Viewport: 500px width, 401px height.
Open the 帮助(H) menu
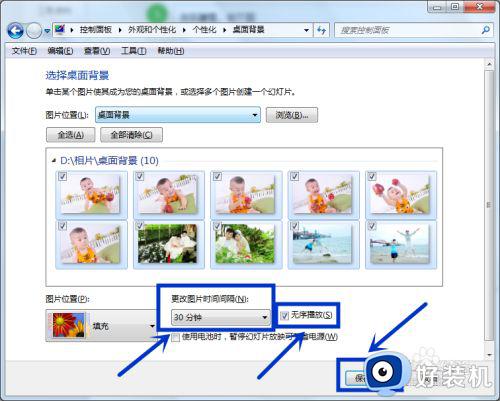(170, 51)
